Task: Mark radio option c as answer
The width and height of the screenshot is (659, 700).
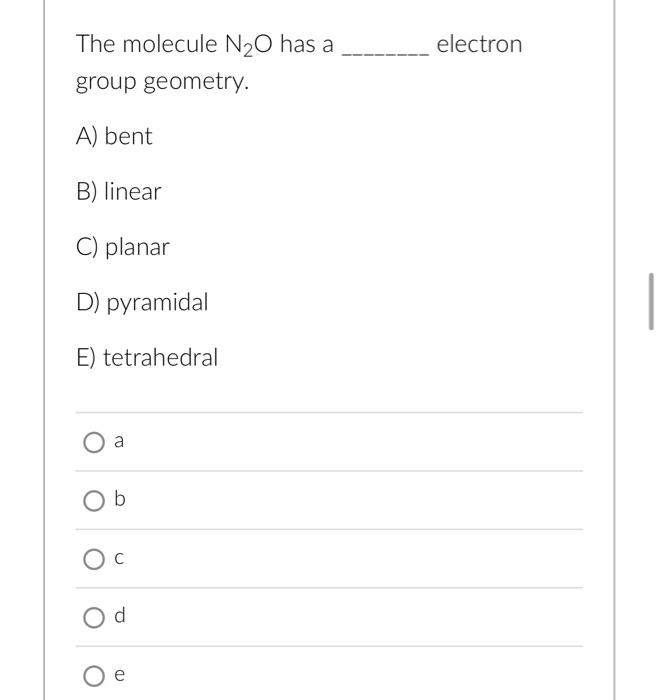Action: (x=94, y=559)
